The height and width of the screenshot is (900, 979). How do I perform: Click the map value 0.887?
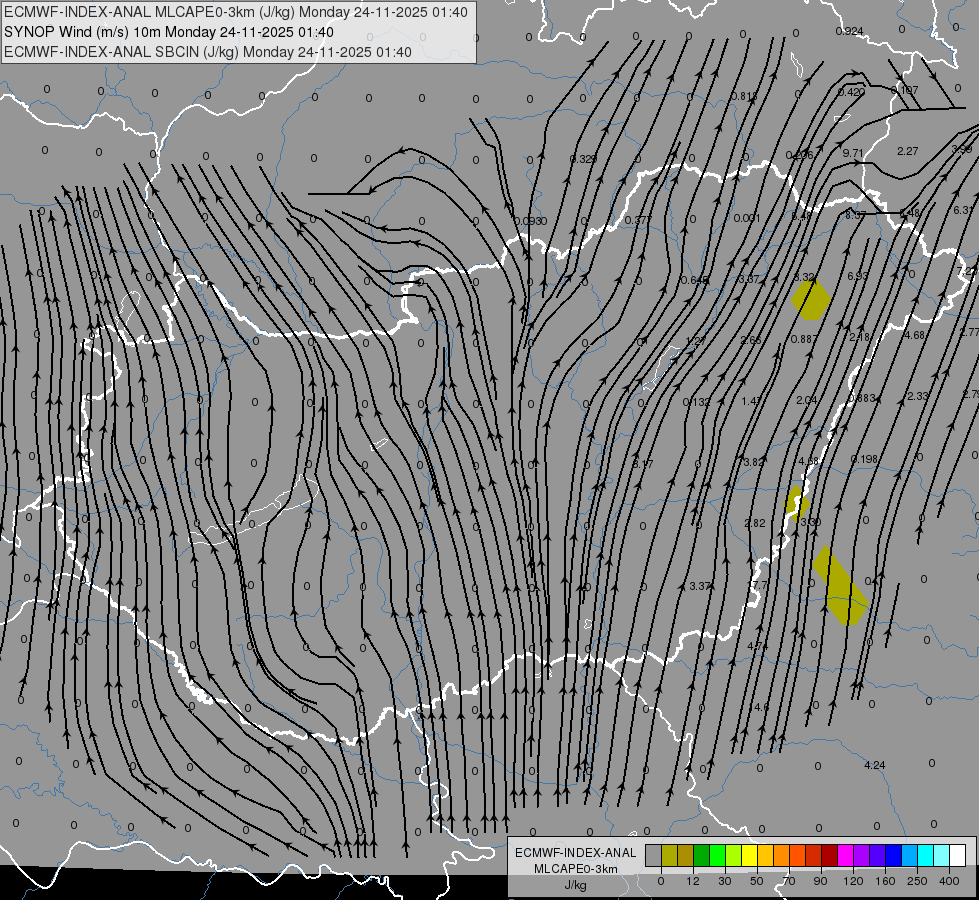(804, 339)
